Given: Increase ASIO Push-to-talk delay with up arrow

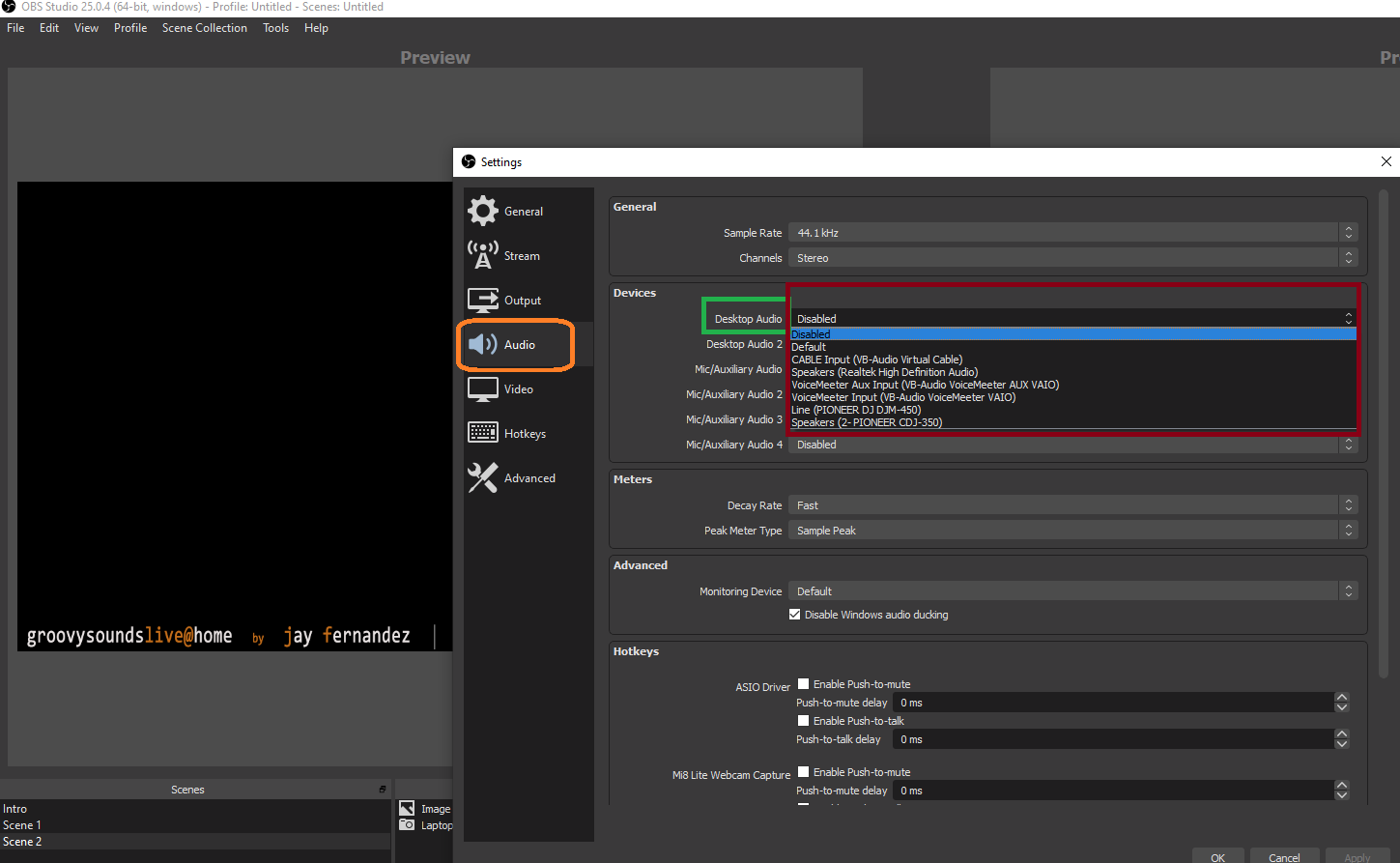Looking at the screenshot, I should (x=1342, y=734).
